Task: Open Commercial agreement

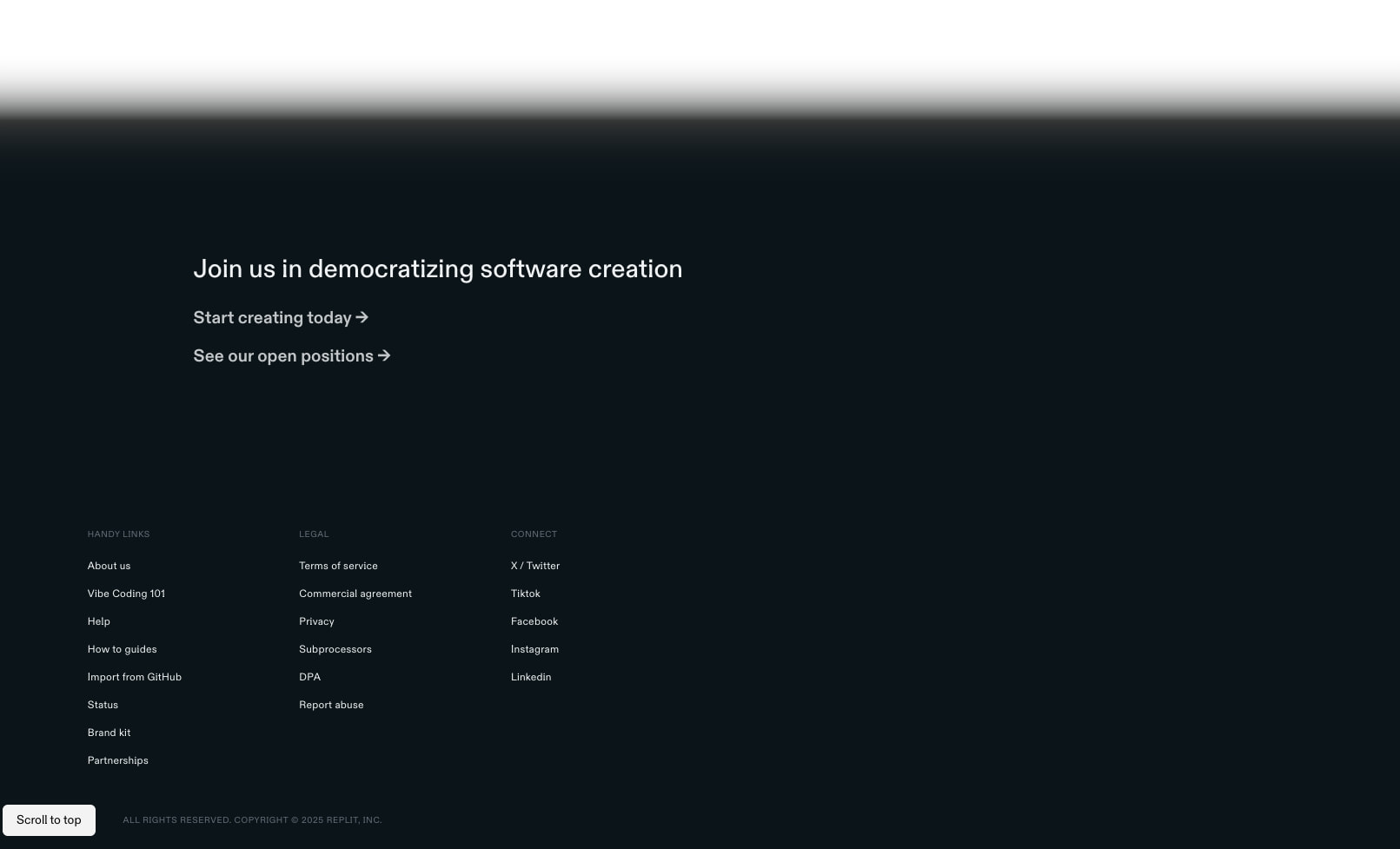Action: [355, 594]
